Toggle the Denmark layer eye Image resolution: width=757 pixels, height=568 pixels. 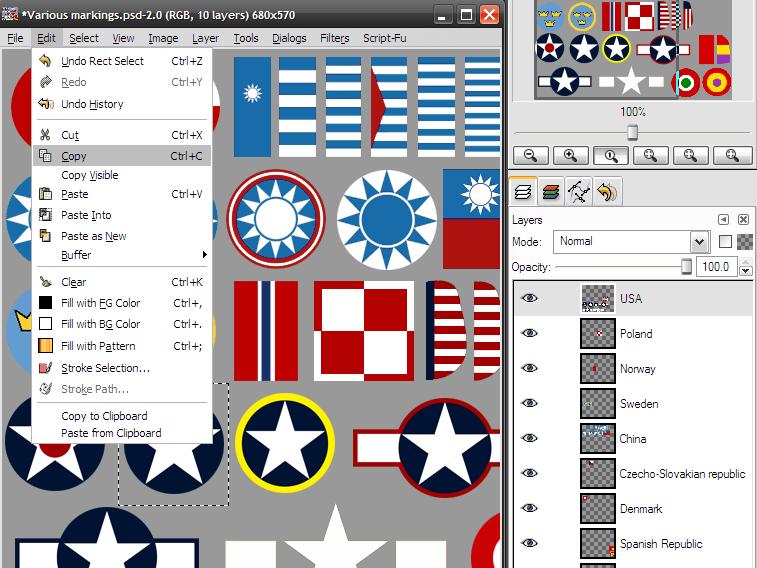(530, 508)
